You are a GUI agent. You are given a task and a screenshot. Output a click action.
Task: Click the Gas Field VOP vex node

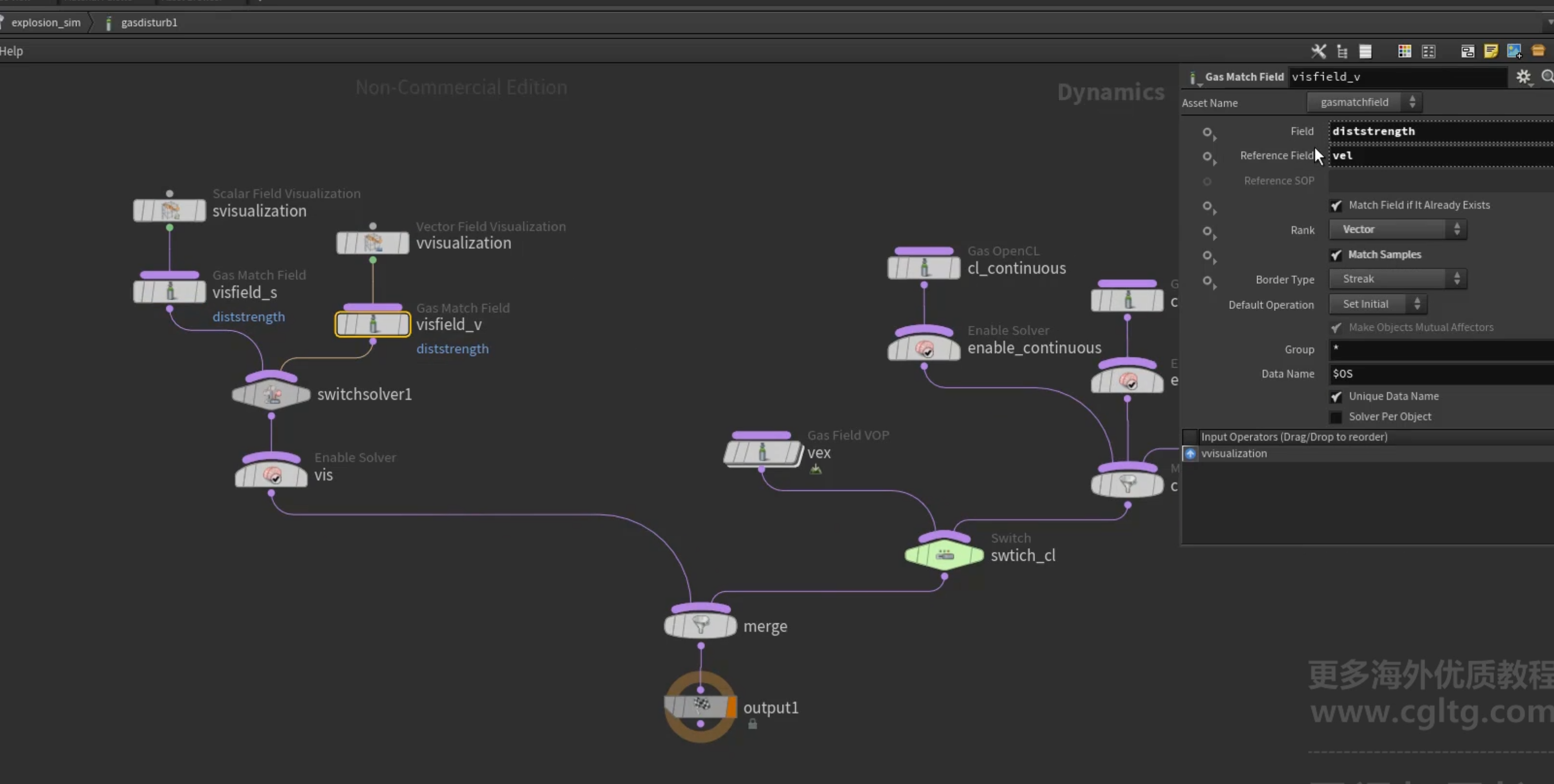[763, 453]
